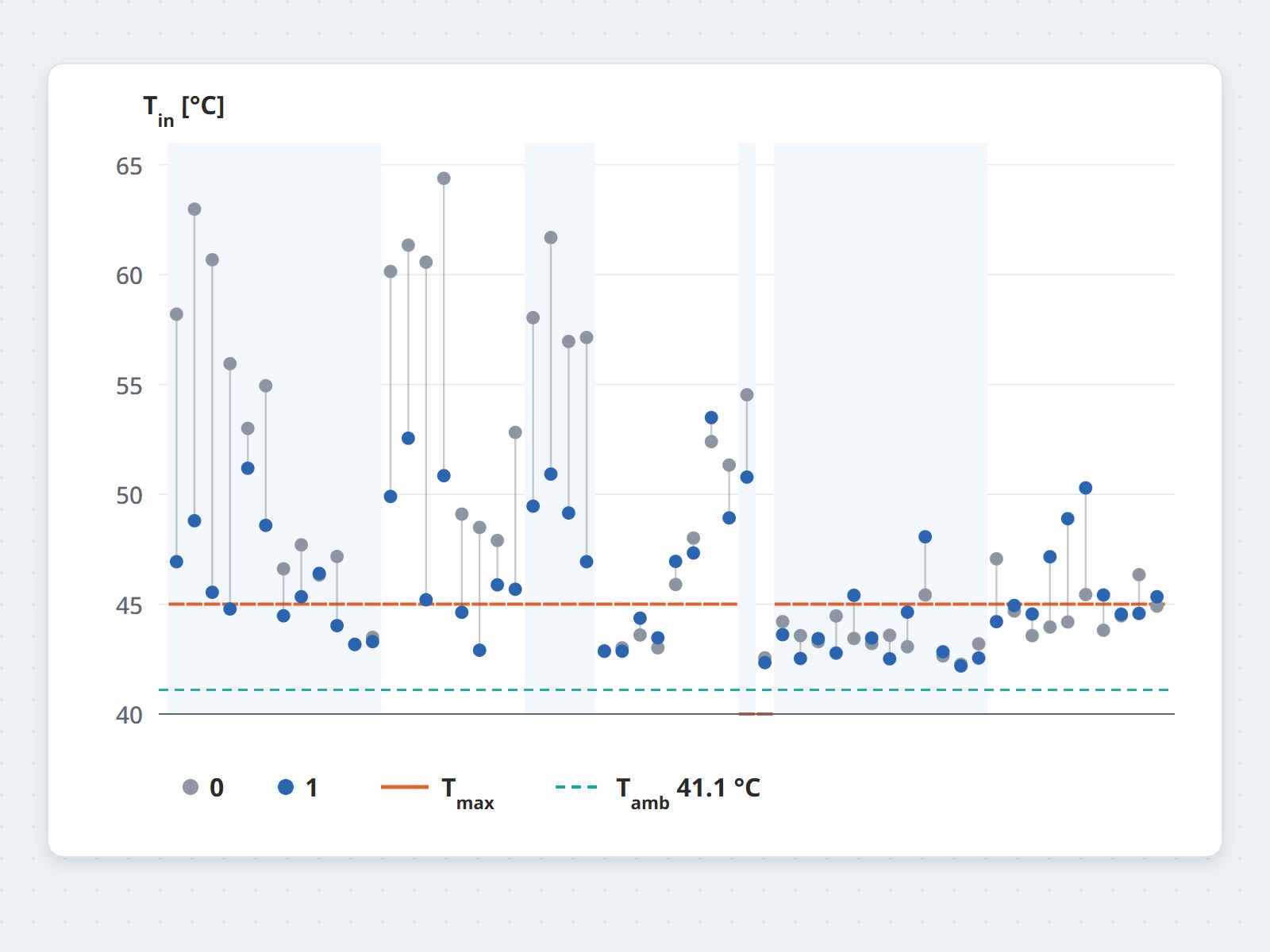Click the blue point at 53.5 above gray
Screen dimensions: 1270x952
click(711, 417)
